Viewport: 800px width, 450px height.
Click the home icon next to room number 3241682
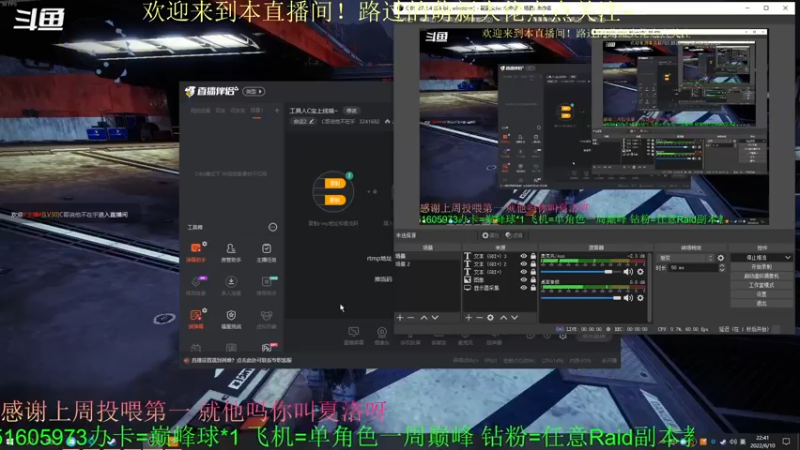click(x=387, y=121)
